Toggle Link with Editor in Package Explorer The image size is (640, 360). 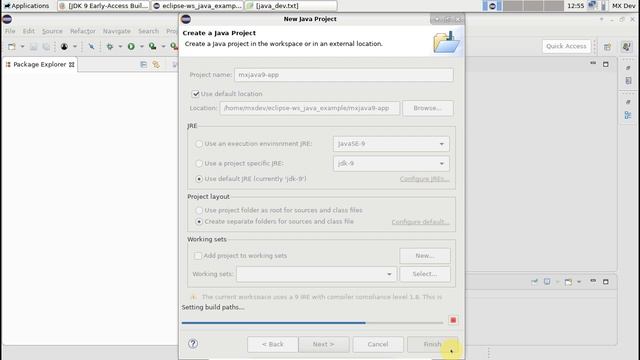156,64
